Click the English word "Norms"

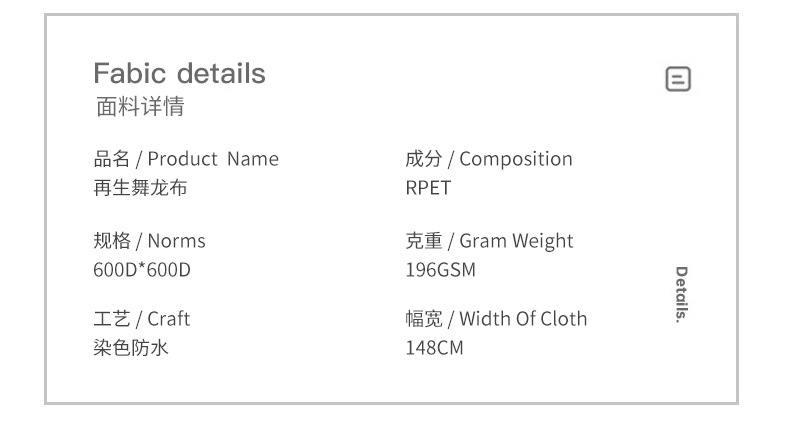click(176, 241)
